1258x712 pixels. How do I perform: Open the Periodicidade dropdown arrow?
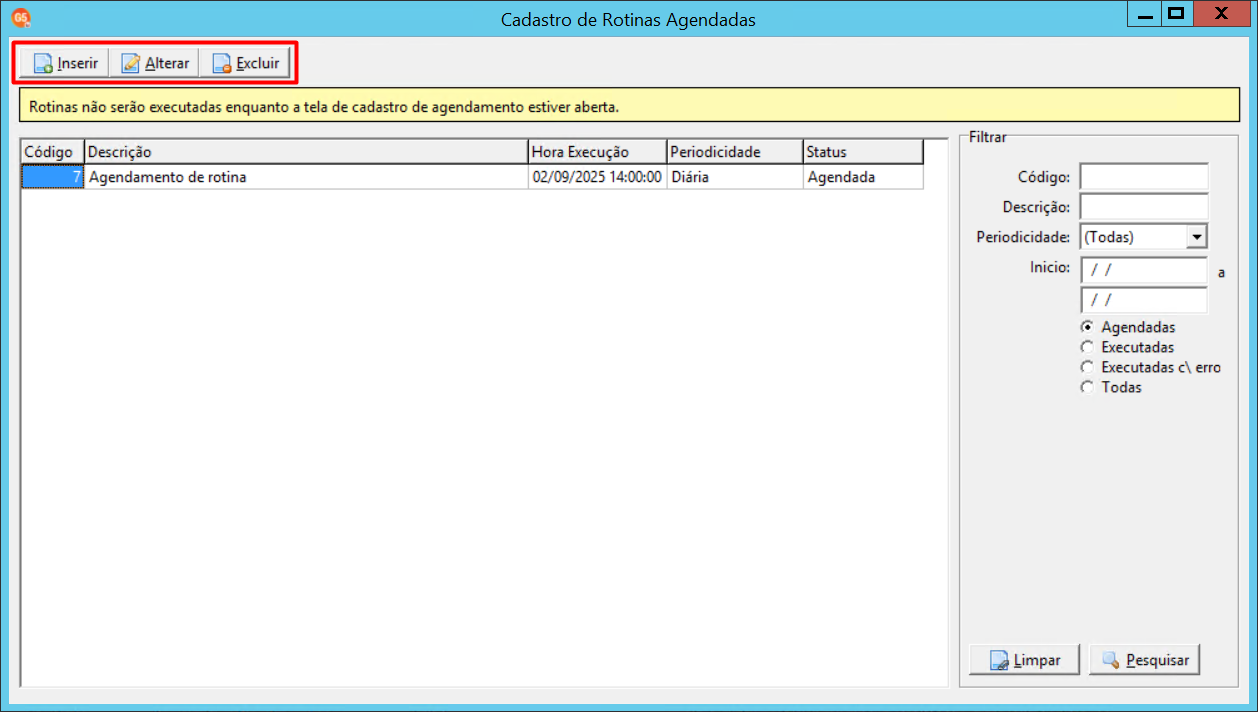coord(1197,237)
